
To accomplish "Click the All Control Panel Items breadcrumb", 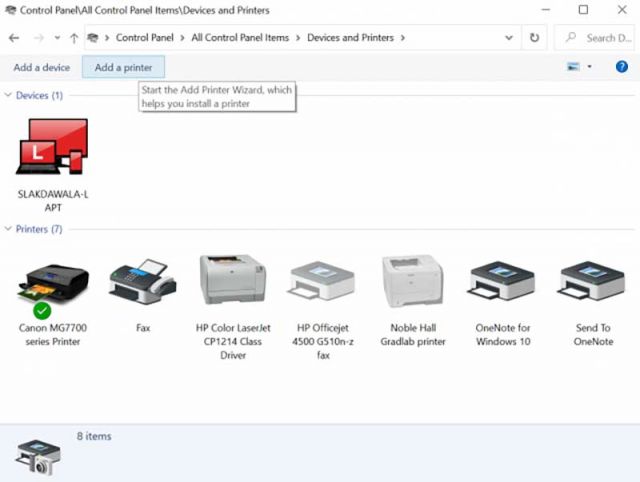I will pyautogui.click(x=240, y=38).
